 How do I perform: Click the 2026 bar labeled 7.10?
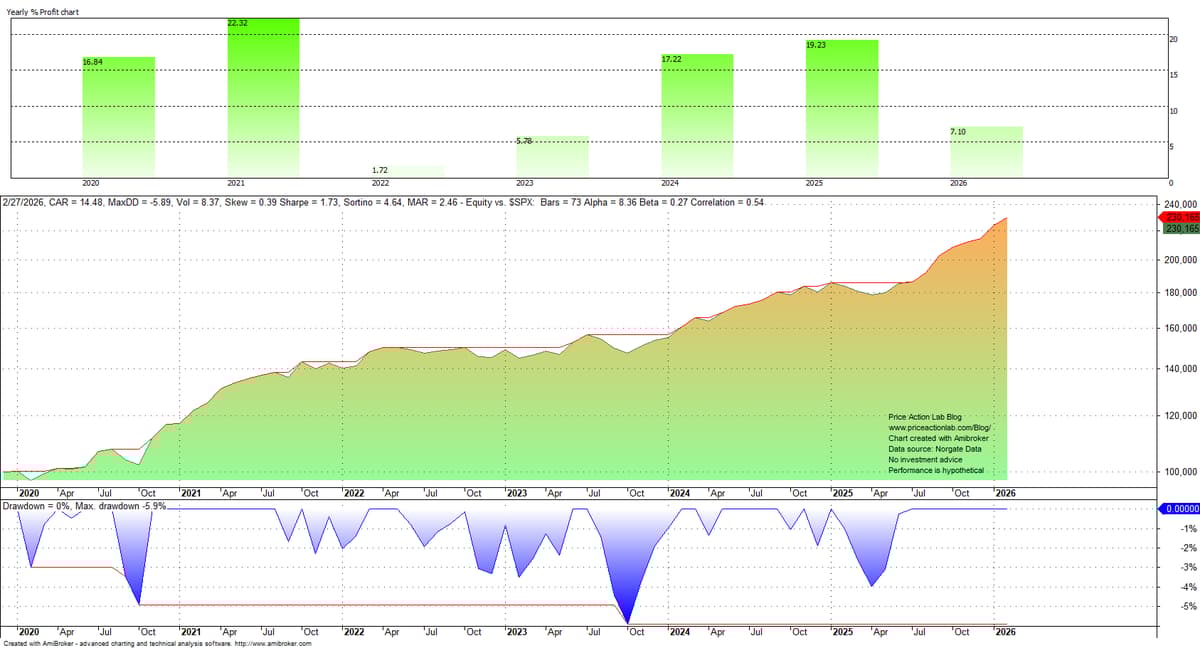click(x=985, y=150)
